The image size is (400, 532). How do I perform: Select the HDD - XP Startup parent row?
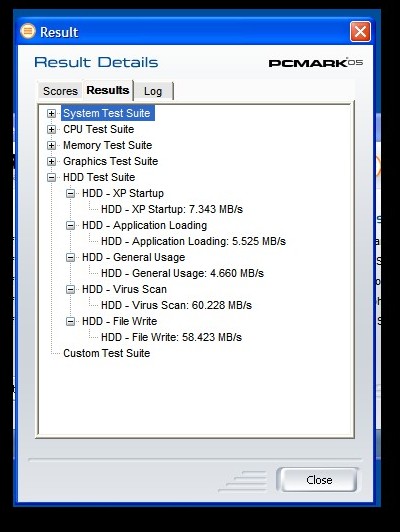[x=123, y=193]
